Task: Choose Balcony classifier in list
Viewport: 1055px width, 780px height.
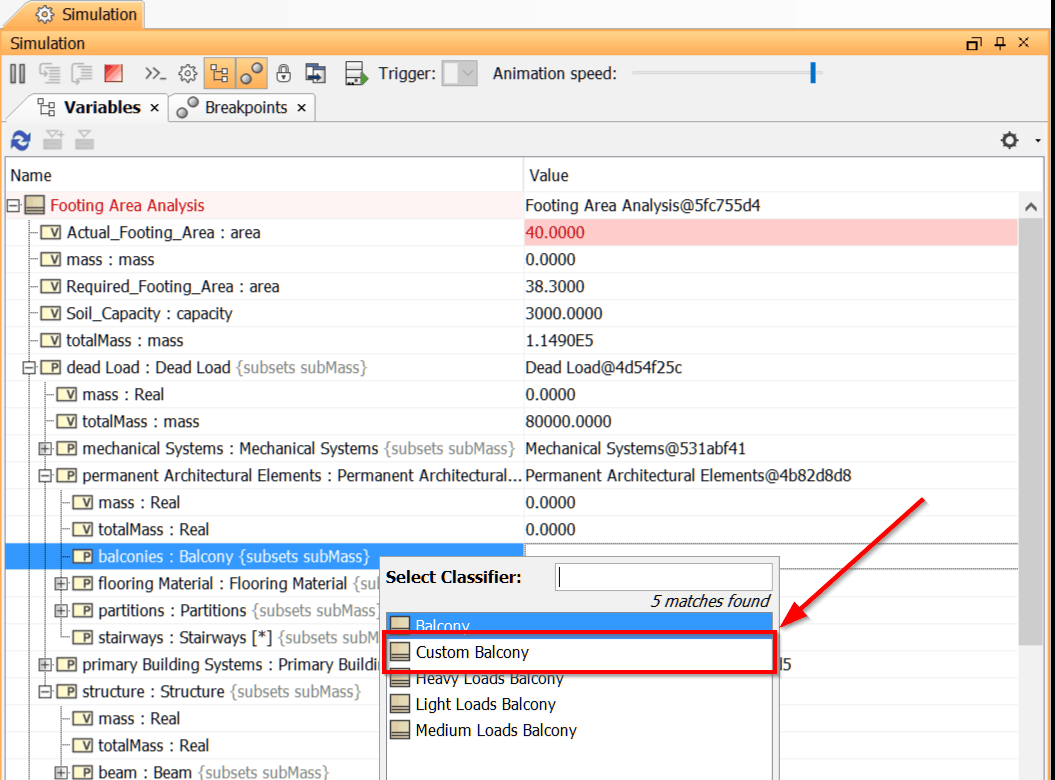Action: coord(580,622)
